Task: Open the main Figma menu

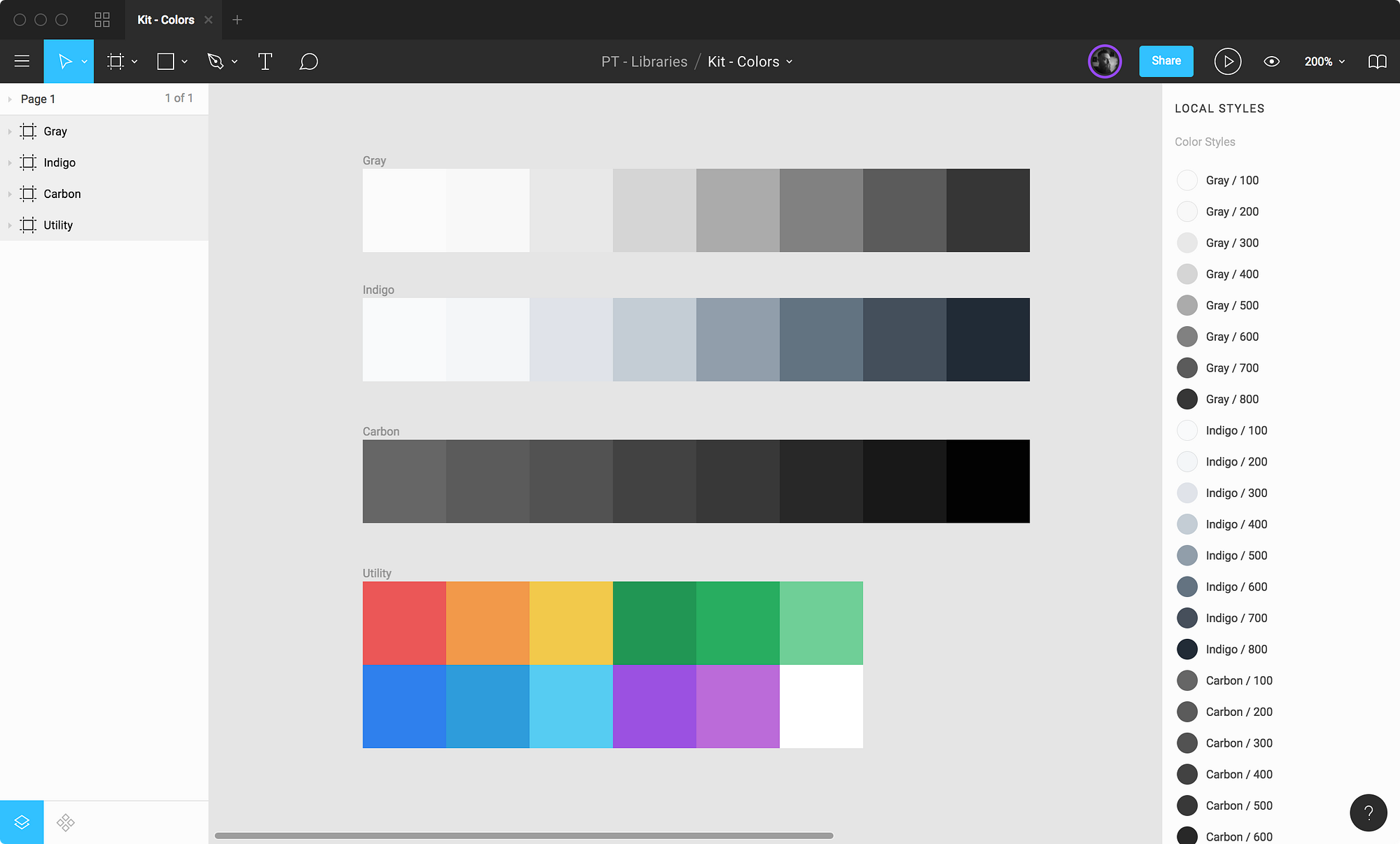Action: (x=22, y=61)
